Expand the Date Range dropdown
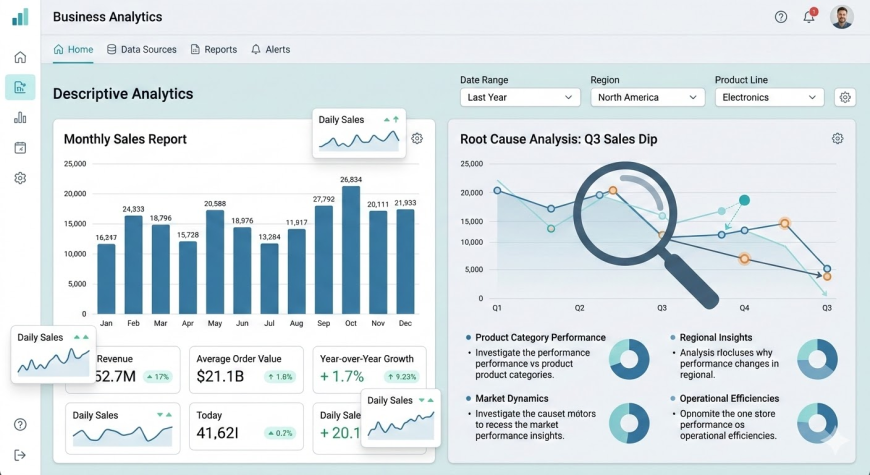The height and width of the screenshot is (475, 870). point(520,97)
